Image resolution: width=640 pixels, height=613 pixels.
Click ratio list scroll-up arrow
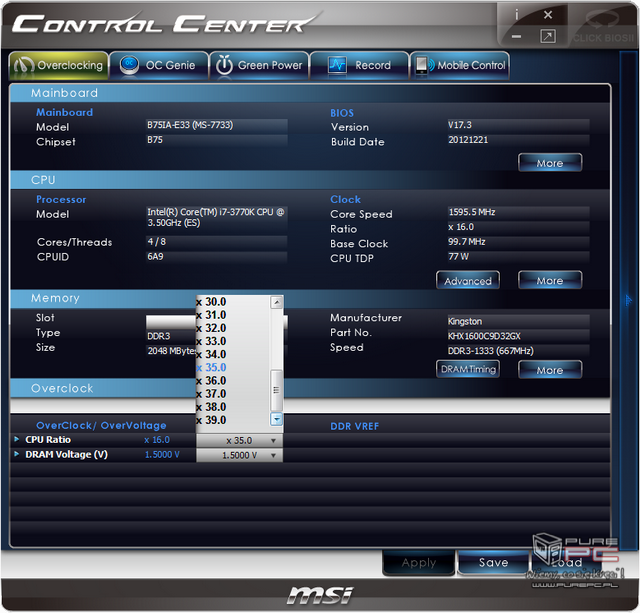[x=276, y=302]
